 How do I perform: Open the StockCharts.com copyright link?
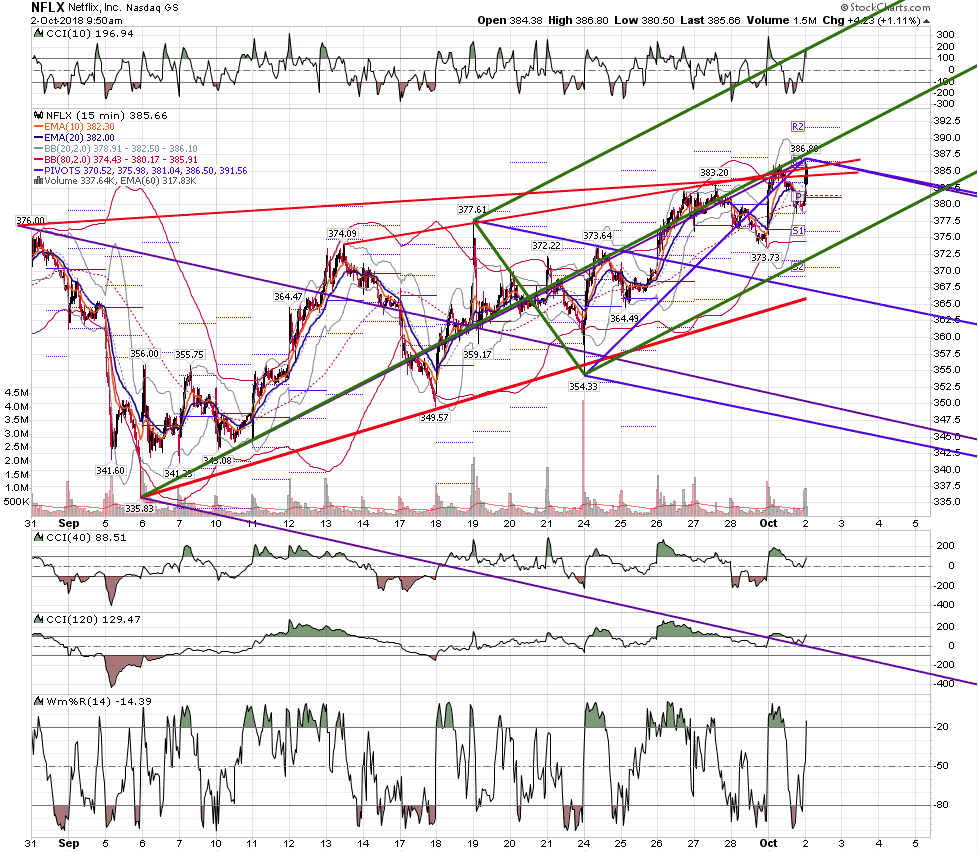coord(885,7)
